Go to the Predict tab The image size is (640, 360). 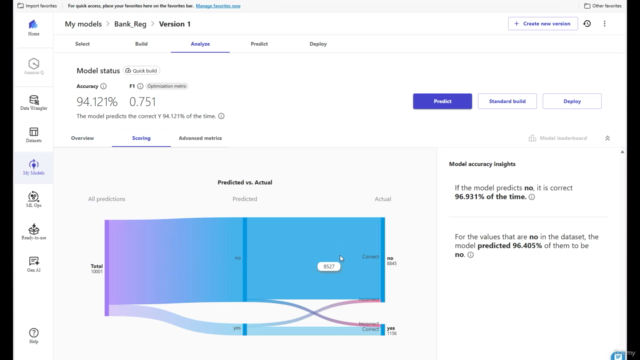(259, 44)
